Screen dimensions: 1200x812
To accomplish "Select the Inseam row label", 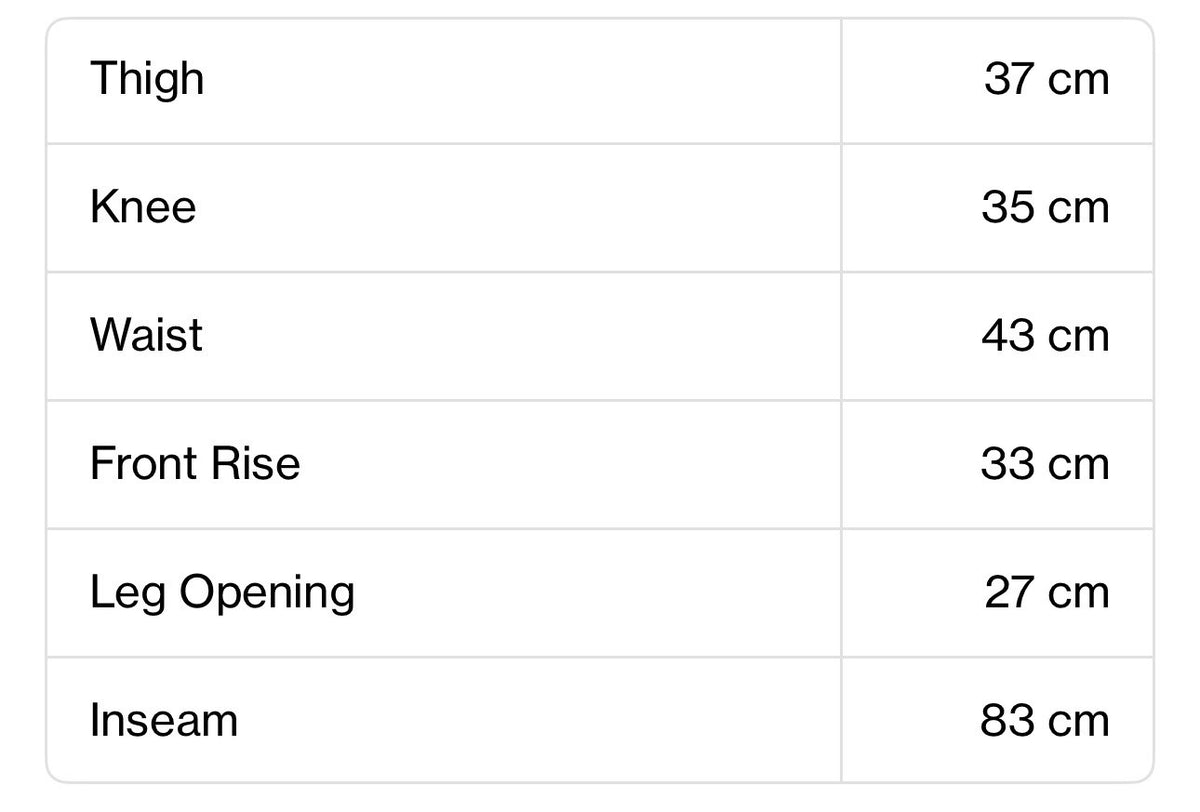I will coord(164,720).
